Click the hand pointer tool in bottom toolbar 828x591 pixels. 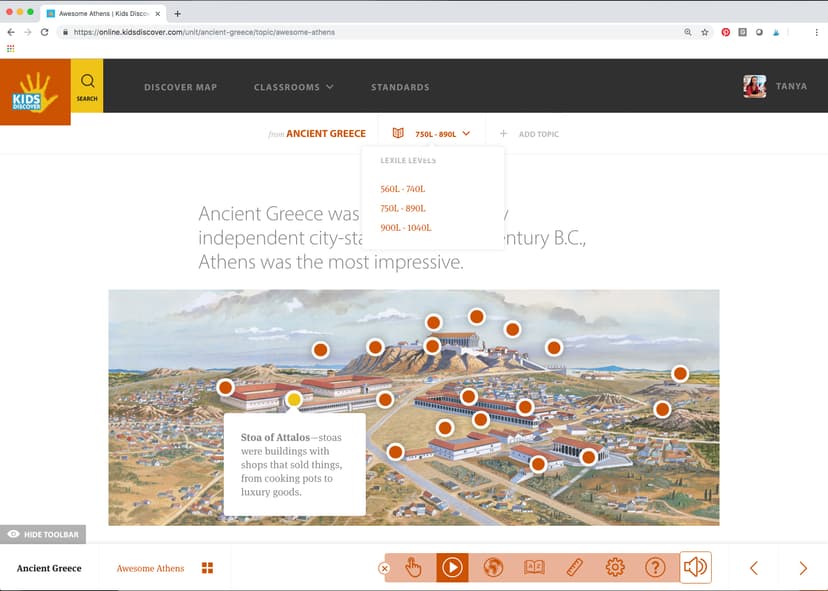[x=413, y=568]
